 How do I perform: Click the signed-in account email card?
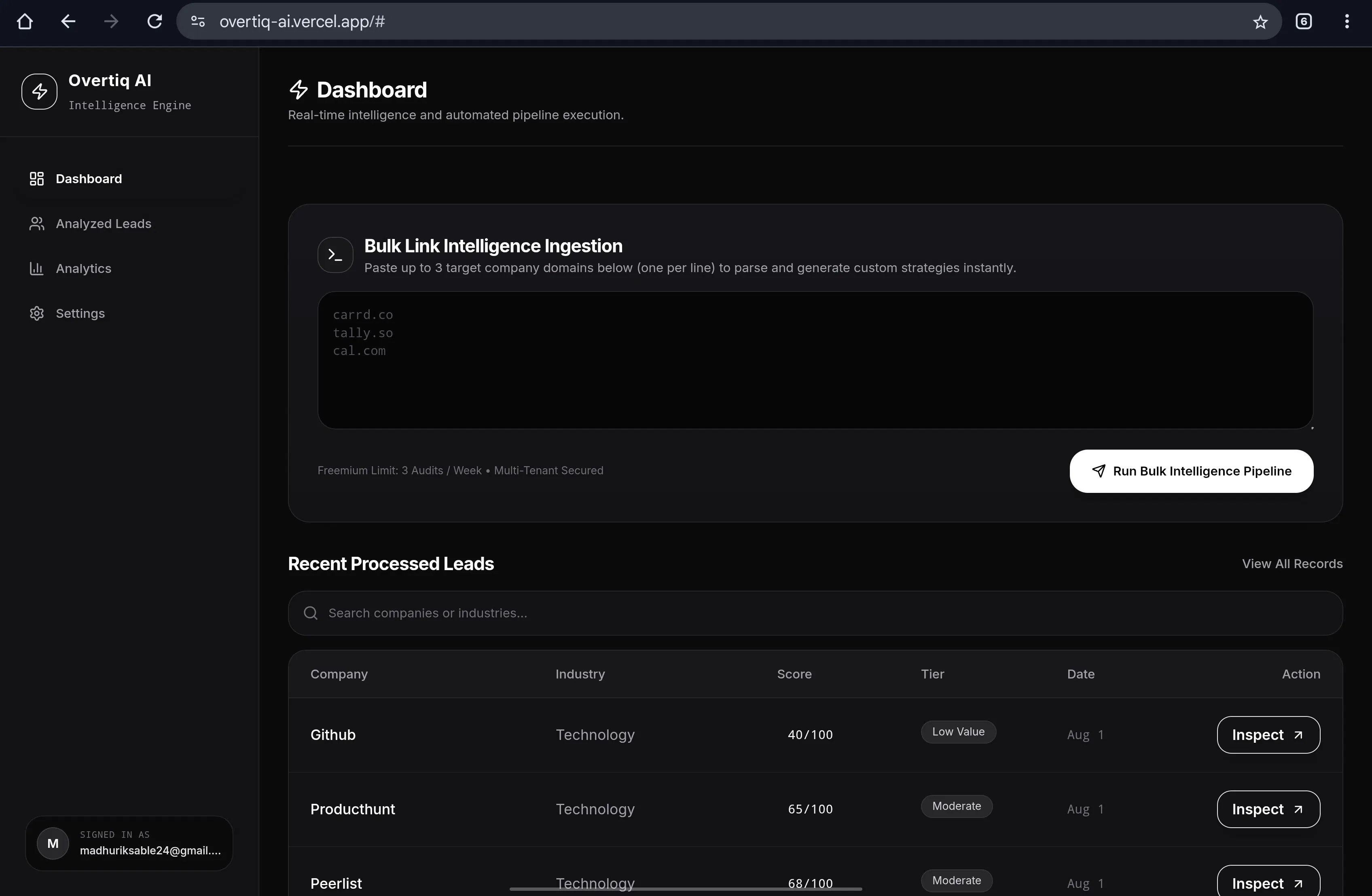(x=129, y=843)
